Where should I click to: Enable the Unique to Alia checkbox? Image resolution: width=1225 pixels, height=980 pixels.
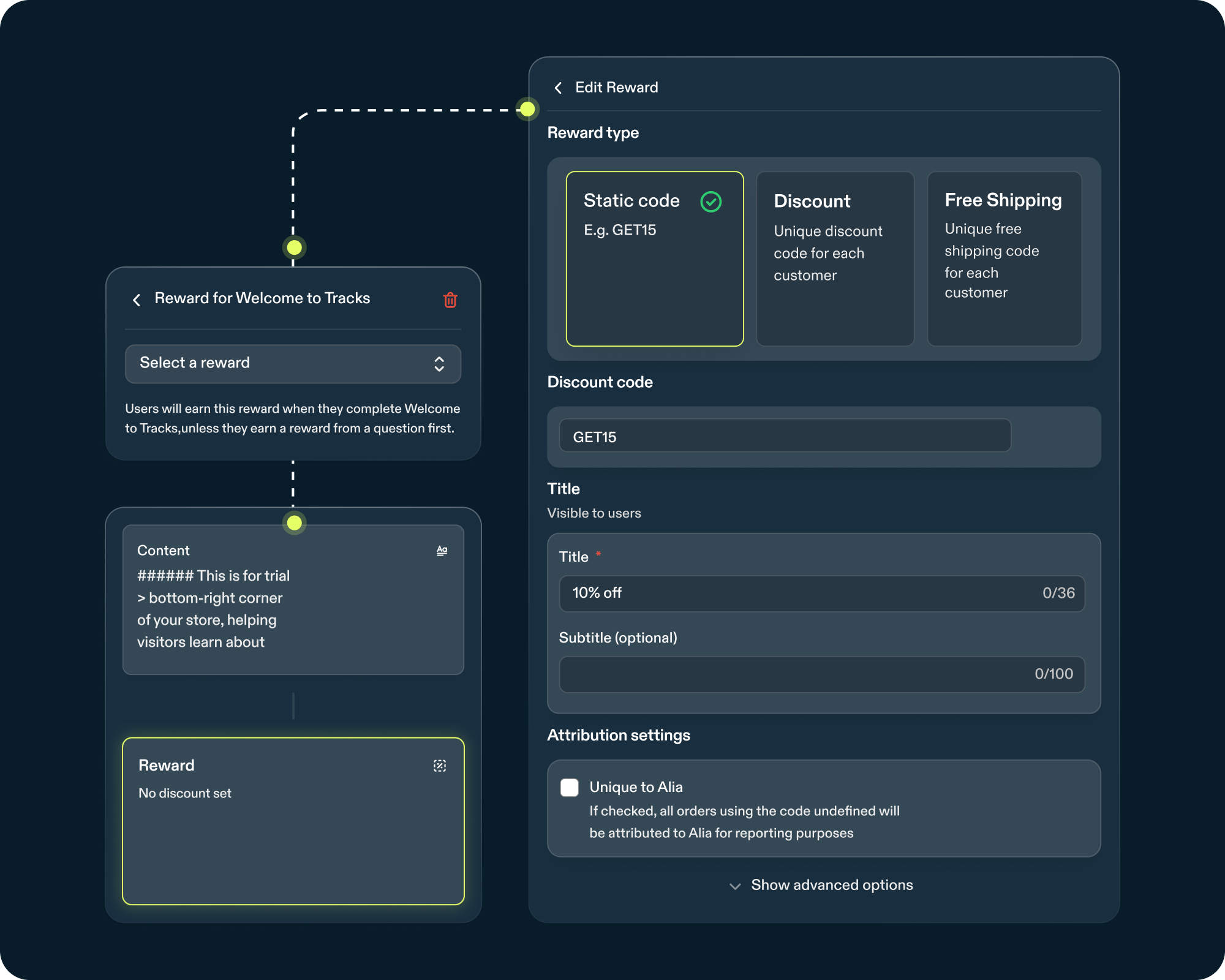[x=570, y=788]
